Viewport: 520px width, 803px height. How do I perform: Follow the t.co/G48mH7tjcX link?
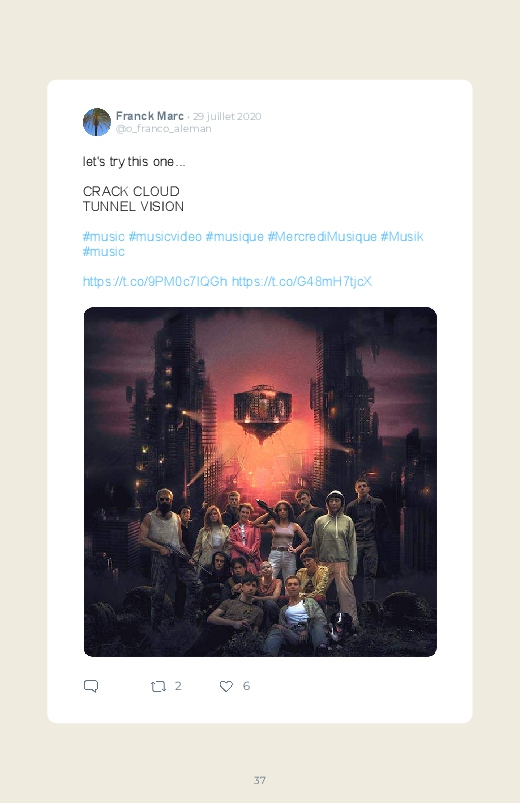302,281
